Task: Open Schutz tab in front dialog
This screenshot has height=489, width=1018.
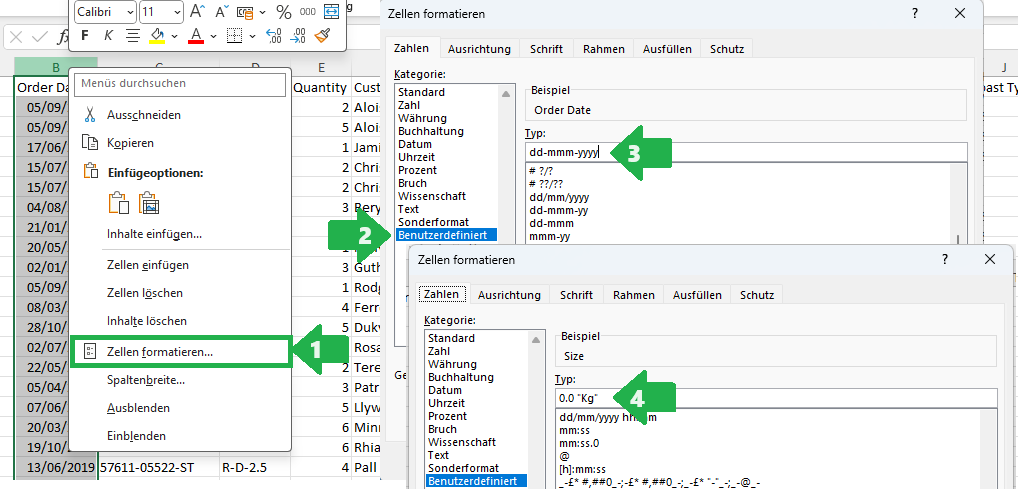Action: click(757, 295)
